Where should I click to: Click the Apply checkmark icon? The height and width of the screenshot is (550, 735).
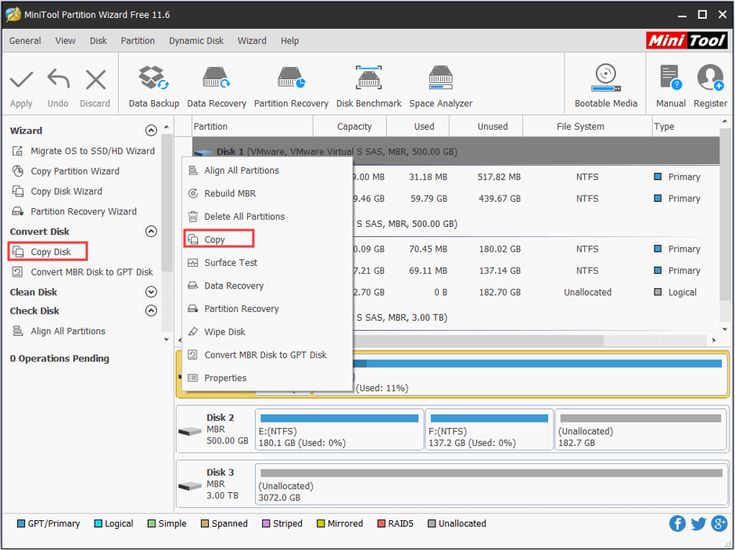point(22,80)
